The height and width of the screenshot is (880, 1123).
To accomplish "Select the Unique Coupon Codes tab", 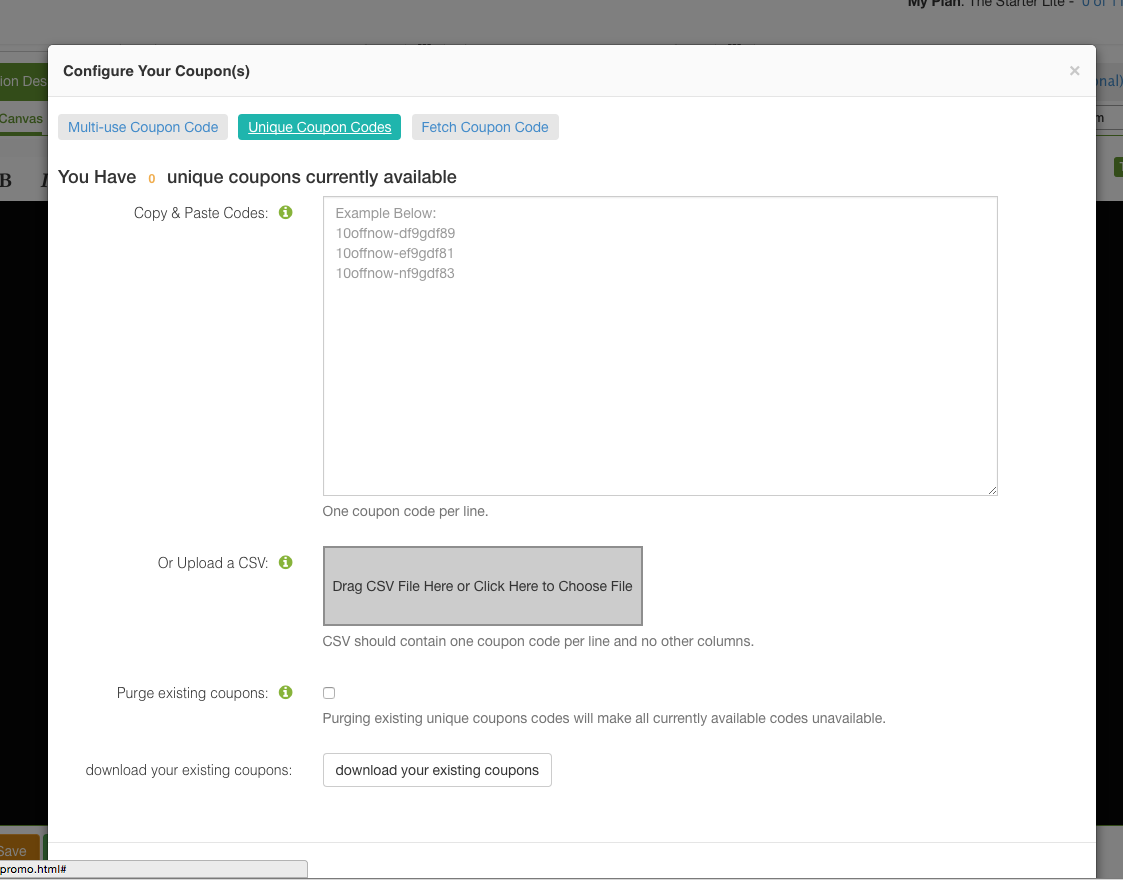I will pos(319,127).
